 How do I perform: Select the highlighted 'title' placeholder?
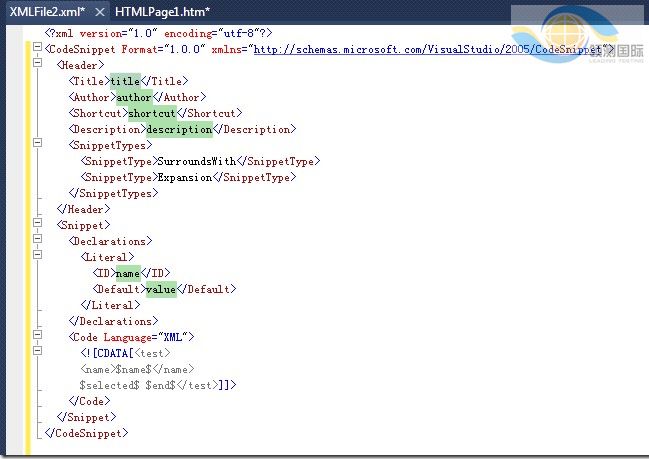[x=125, y=81]
